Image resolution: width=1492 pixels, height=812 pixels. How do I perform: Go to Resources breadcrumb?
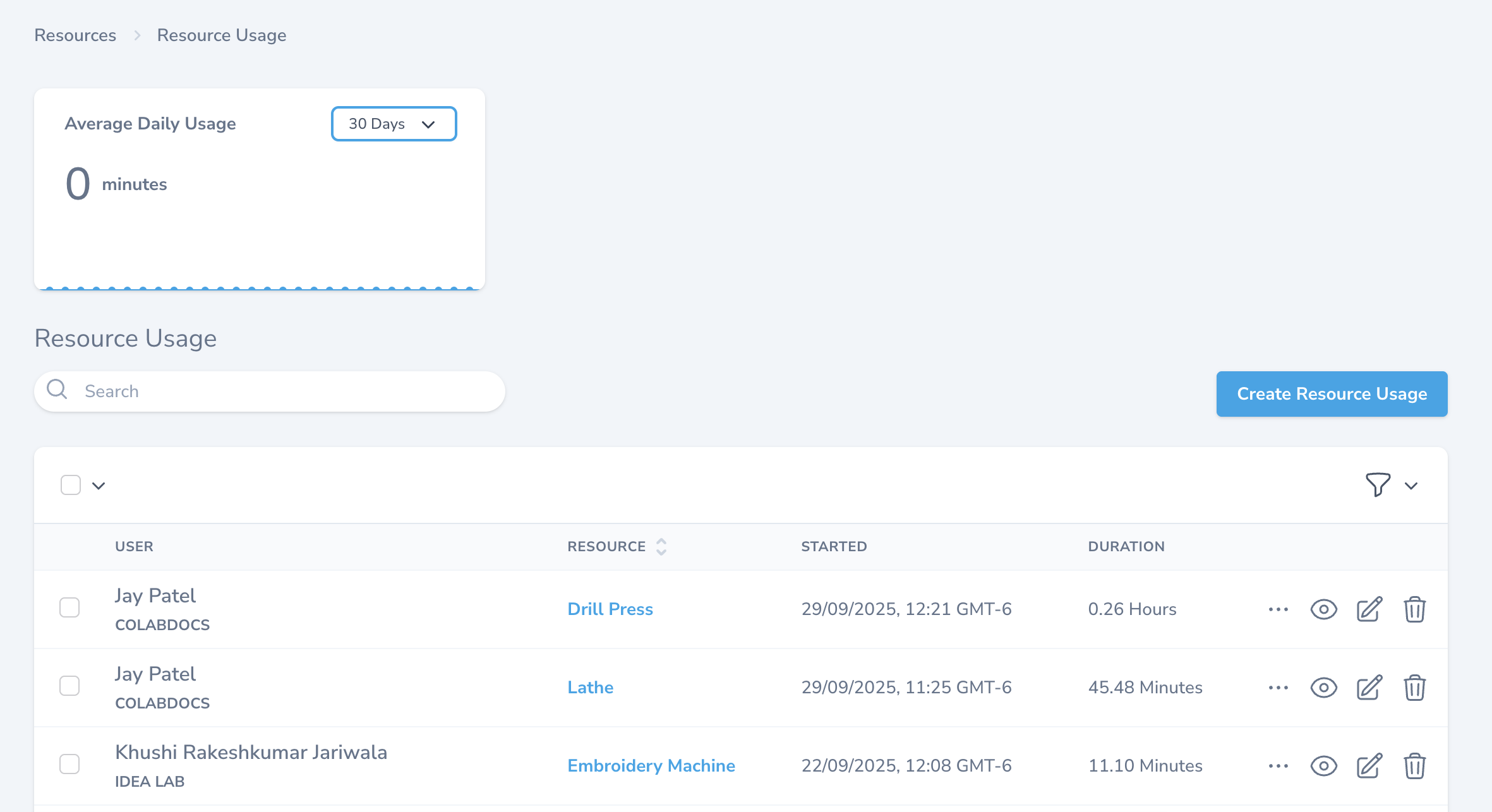click(x=75, y=35)
